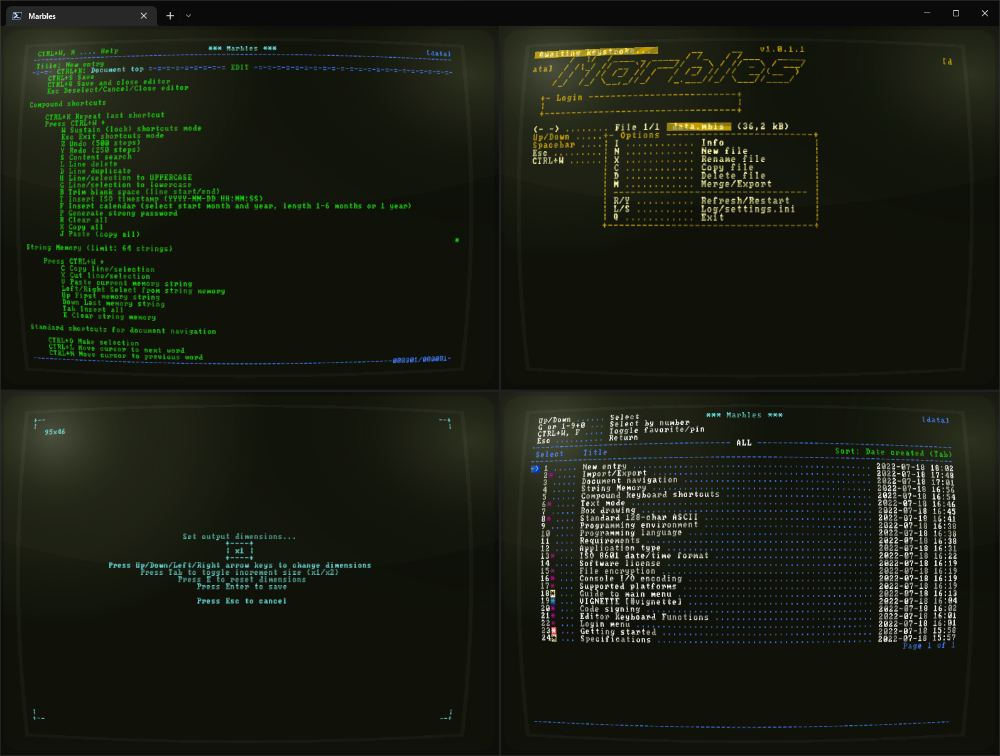Click 'CTRL+W, H .... Help' hint in editor
1000x756 pixels.
78,52
